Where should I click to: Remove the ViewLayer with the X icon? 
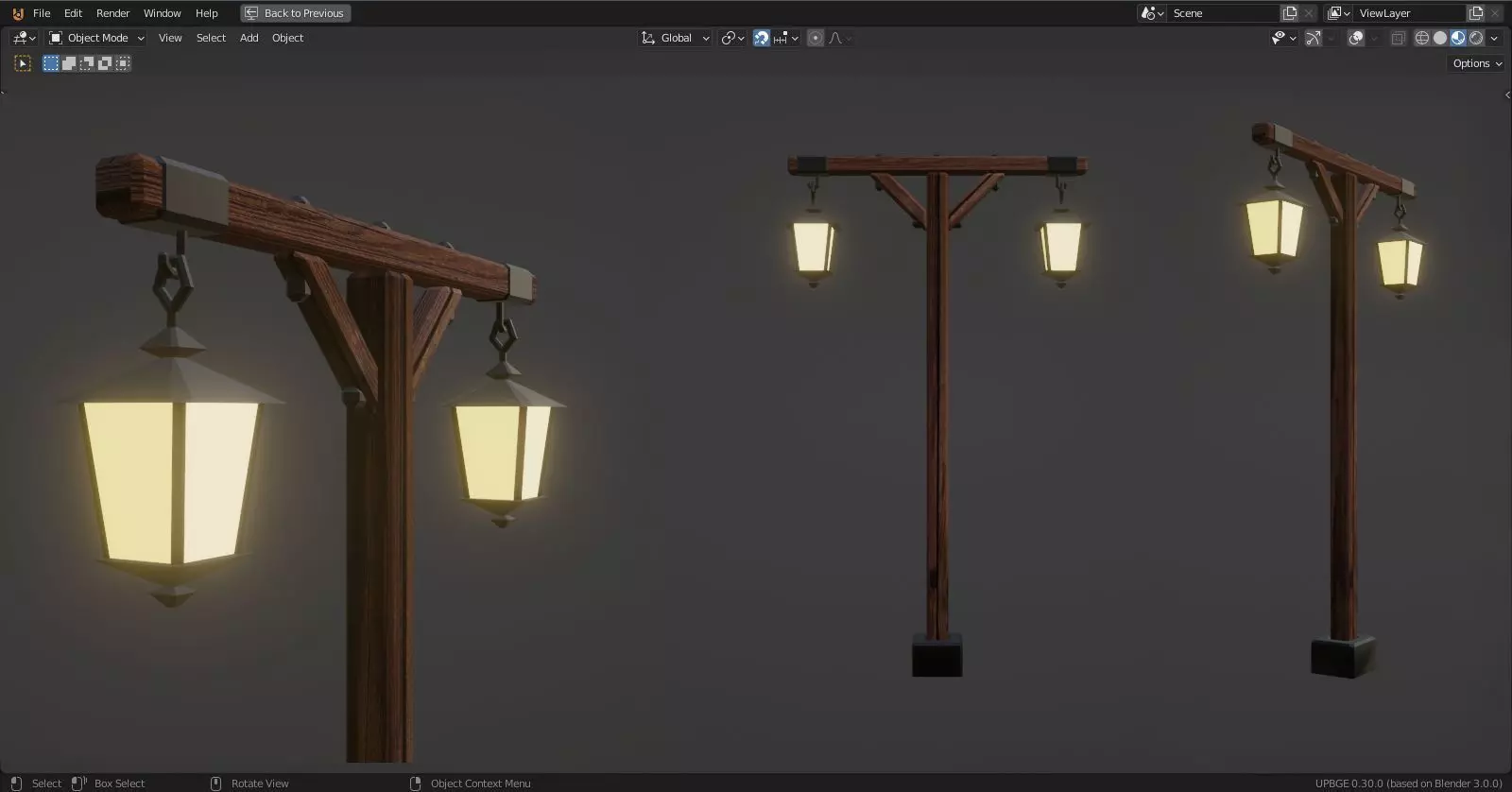[x=1495, y=13]
